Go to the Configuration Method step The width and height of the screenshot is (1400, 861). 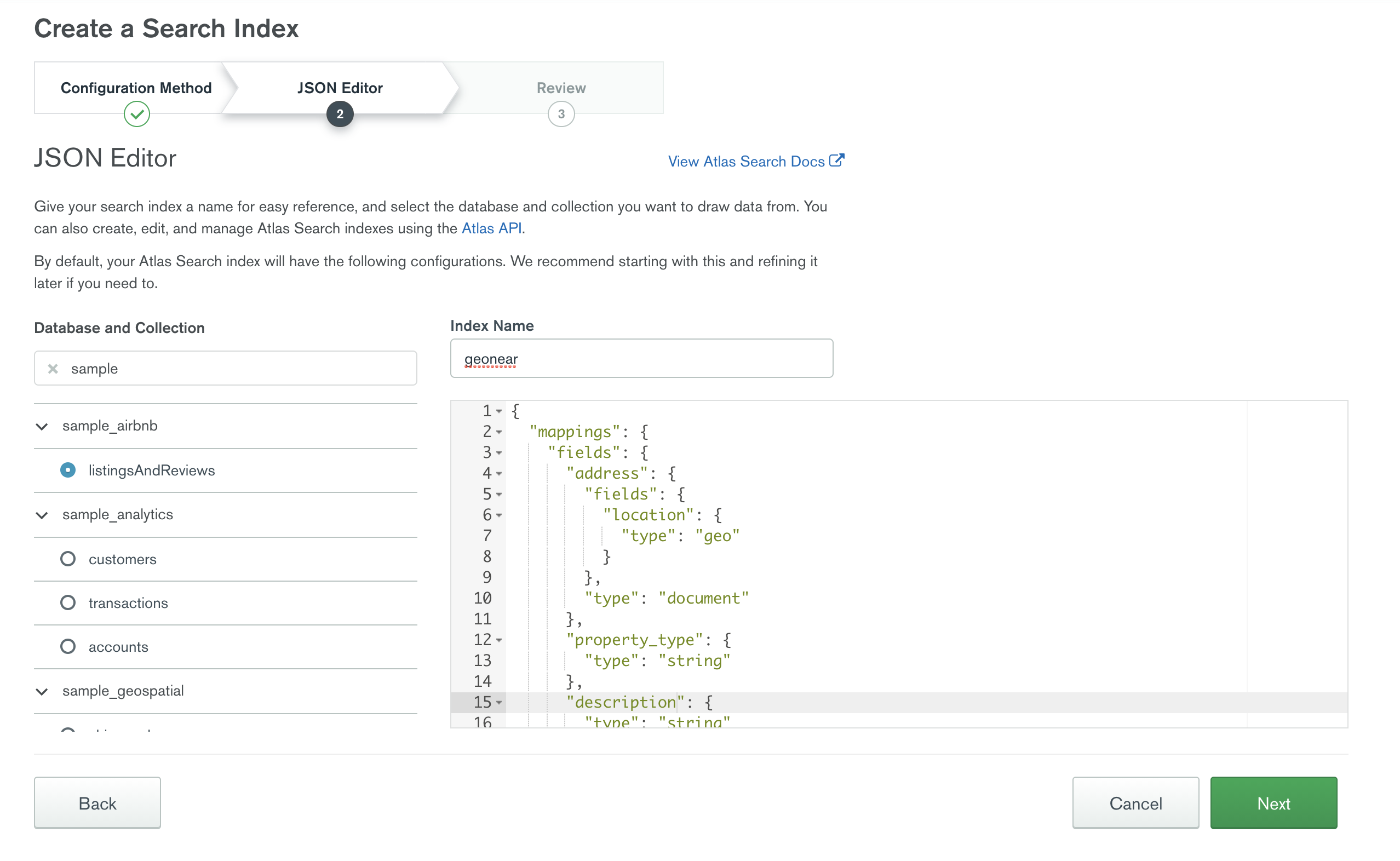click(136, 88)
